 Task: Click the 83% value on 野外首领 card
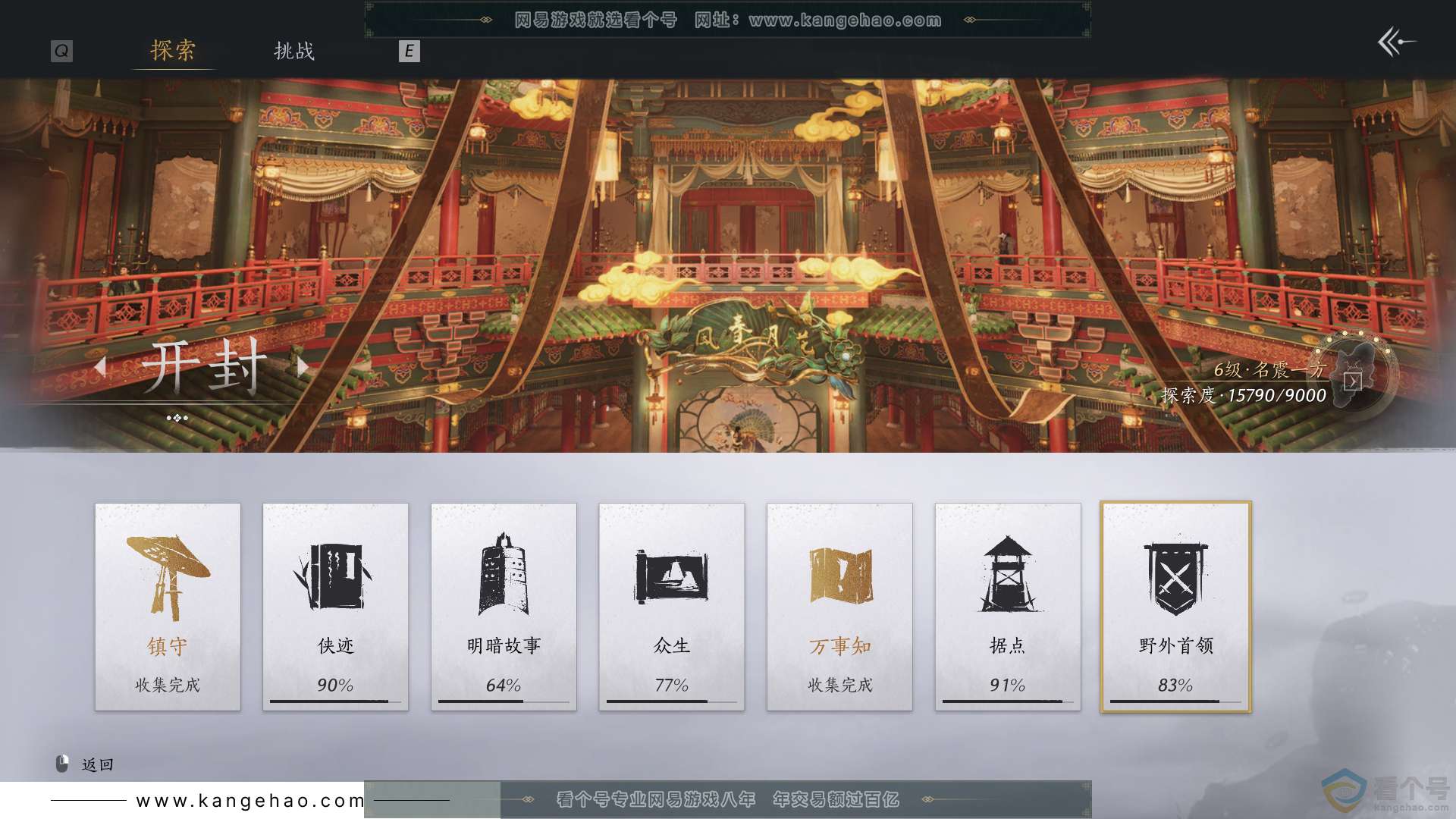coord(1175,685)
